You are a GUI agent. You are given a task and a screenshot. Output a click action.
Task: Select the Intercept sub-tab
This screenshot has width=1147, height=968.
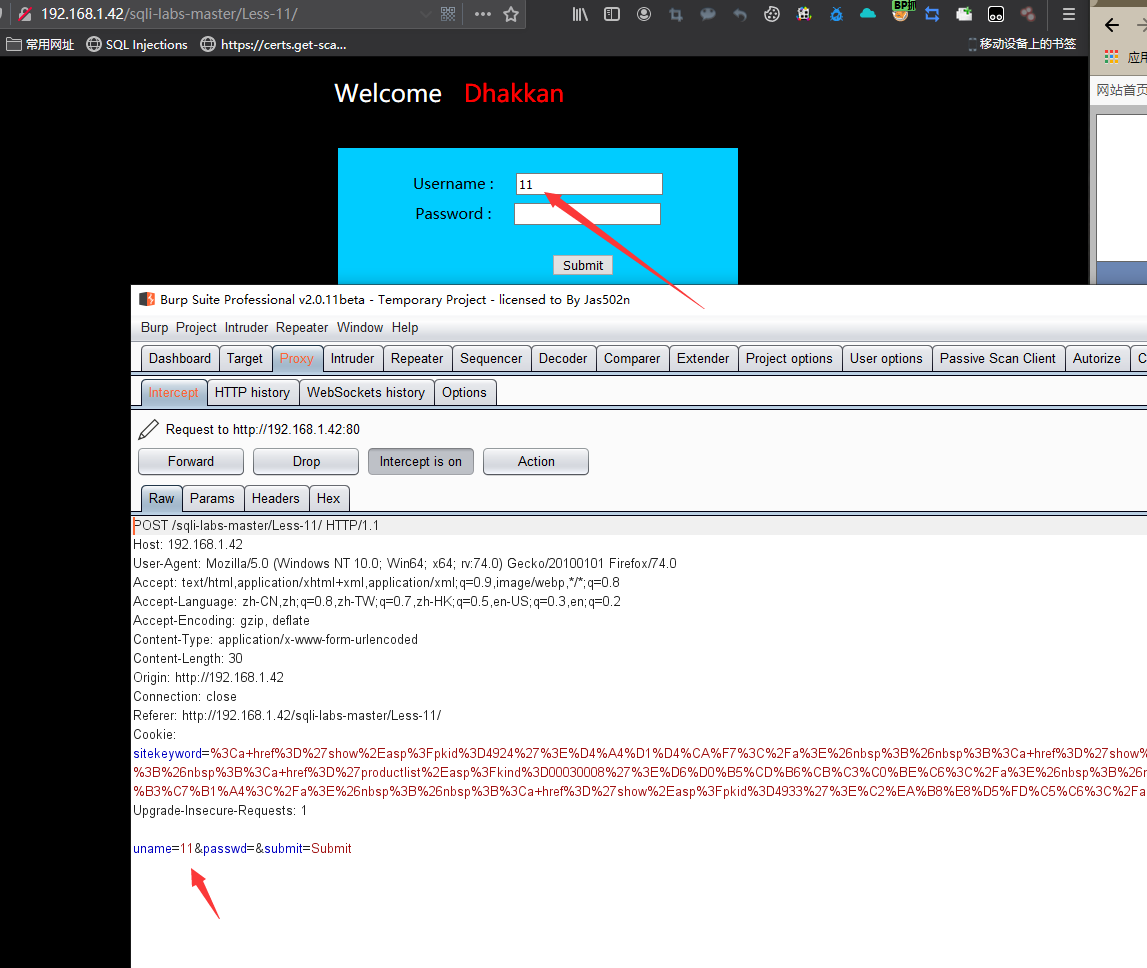click(x=173, y=392)
